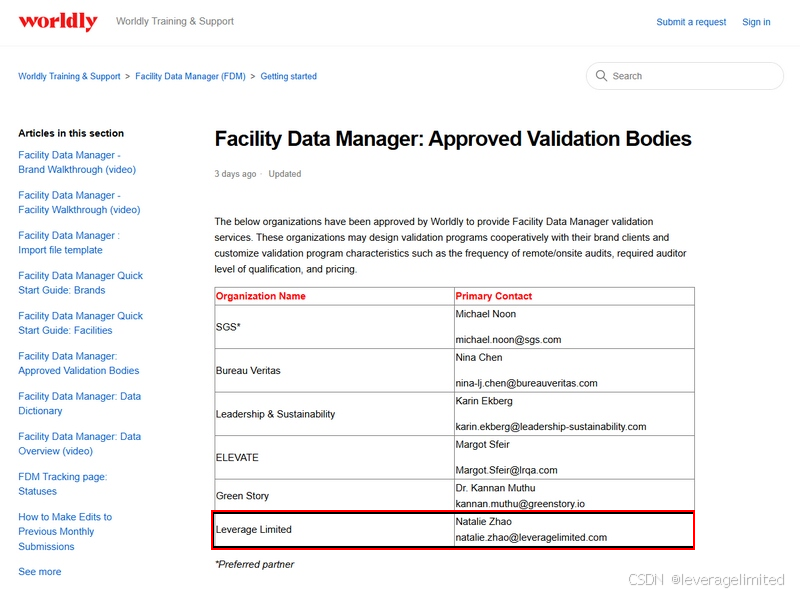Click the Bureau Veritas organization cell
Image resolution: width=800 pixels, height=595 pixels.
tap(334, 370)
